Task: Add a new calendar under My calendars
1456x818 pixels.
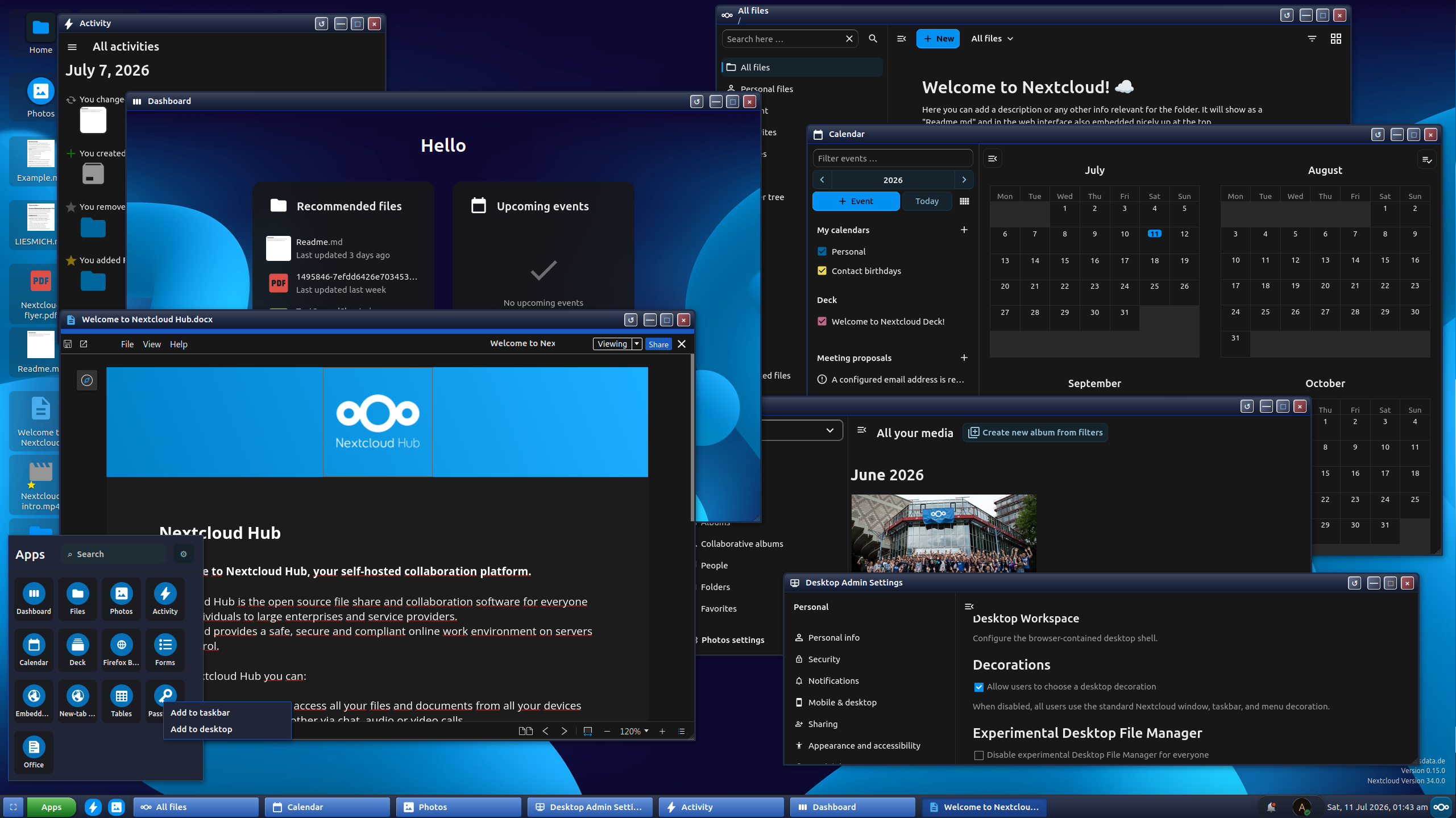Action: click(964, 230)
